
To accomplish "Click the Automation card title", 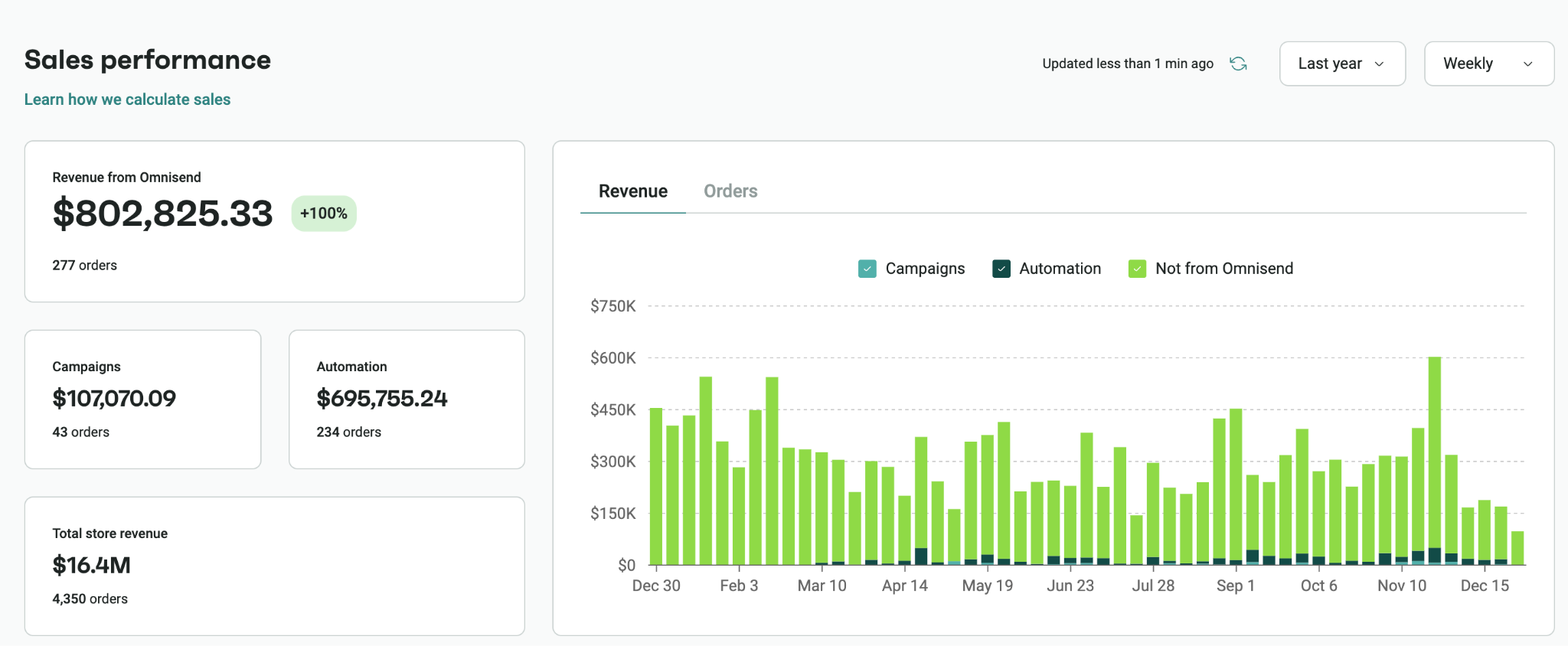I will [x=351, y=367].
